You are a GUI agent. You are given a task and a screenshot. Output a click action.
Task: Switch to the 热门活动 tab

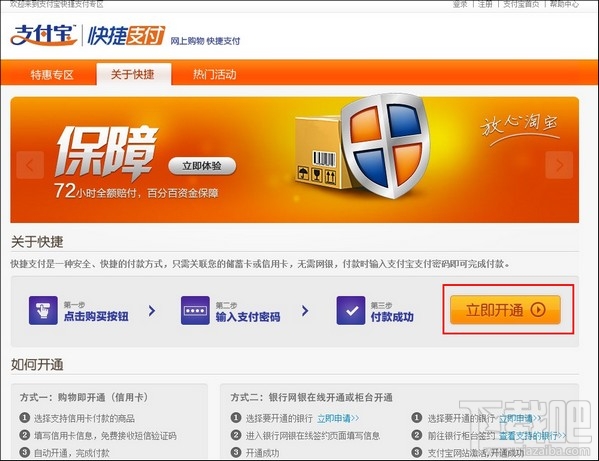214,74
